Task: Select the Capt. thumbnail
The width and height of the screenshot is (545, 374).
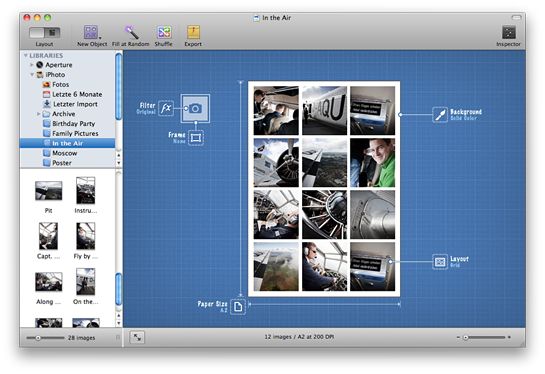Action: point(48,236)
